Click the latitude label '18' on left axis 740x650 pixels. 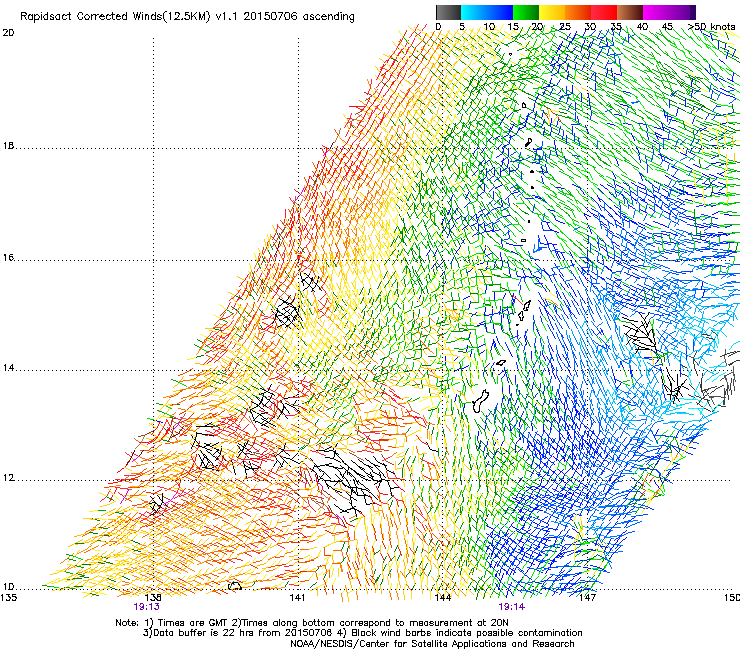[x=8, y=145]
